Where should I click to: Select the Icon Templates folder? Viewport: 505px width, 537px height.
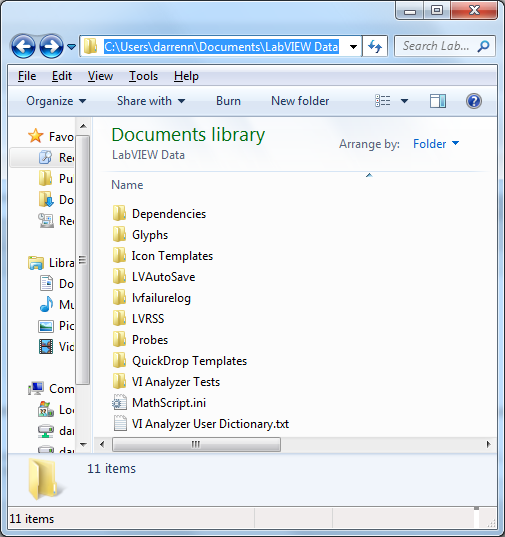click(163, 255)
